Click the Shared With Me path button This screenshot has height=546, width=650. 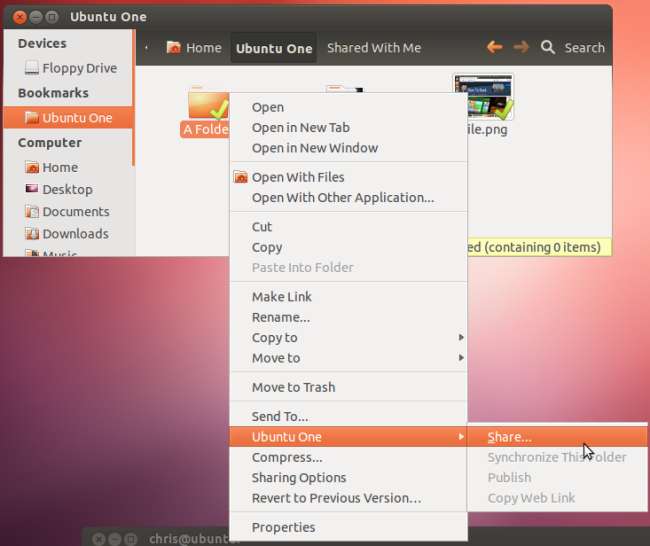point(374,48)
